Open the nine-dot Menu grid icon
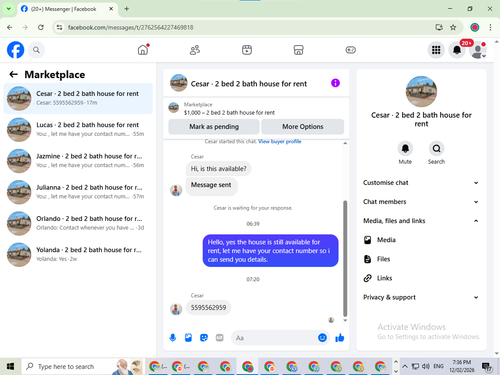Screen dimensions: 500x375 (436, 50)
